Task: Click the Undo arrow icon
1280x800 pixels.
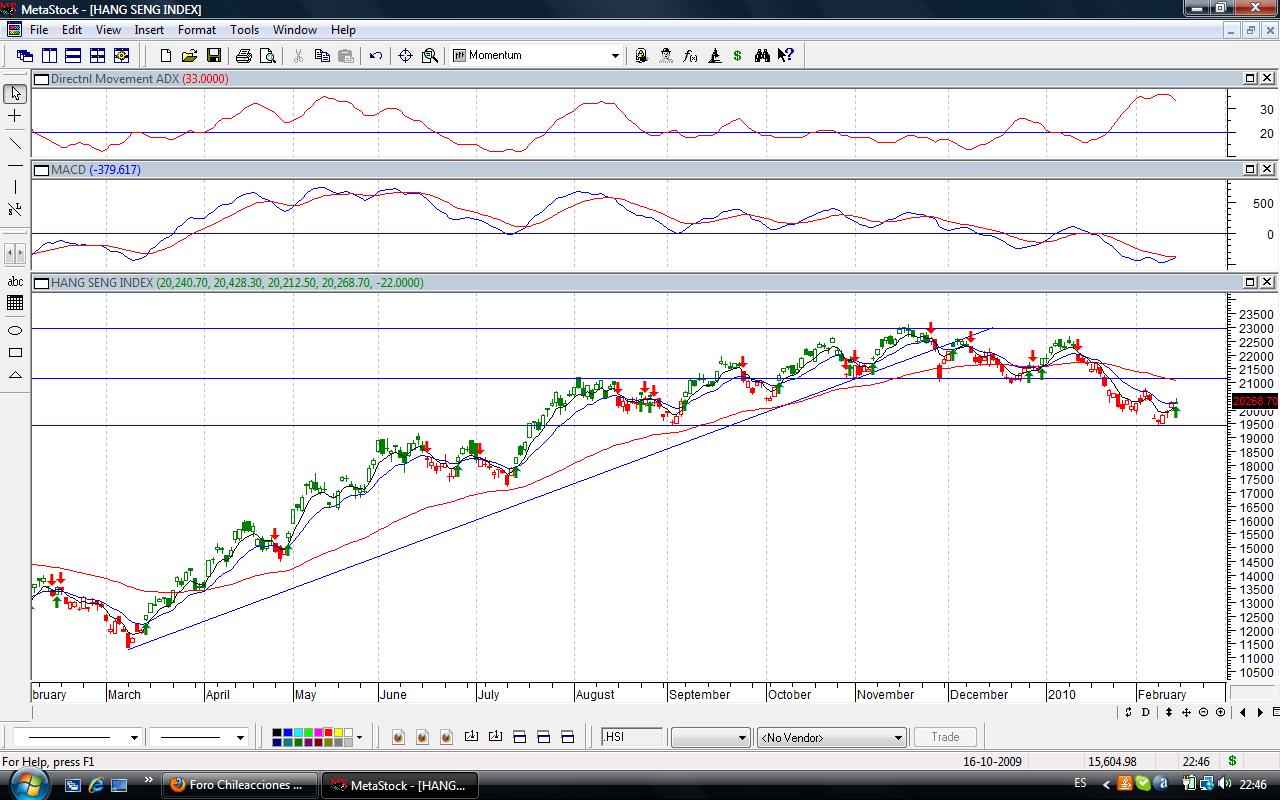Action: coord(376,56)
